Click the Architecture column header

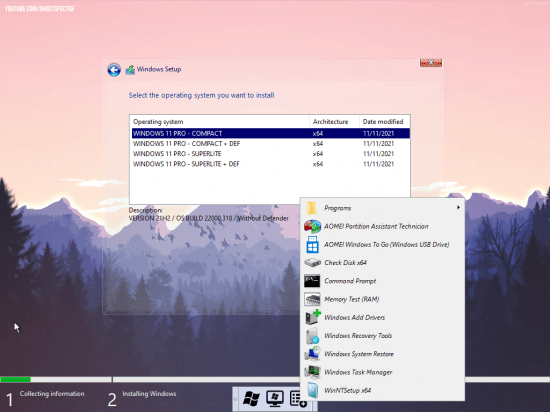[334, 122]
